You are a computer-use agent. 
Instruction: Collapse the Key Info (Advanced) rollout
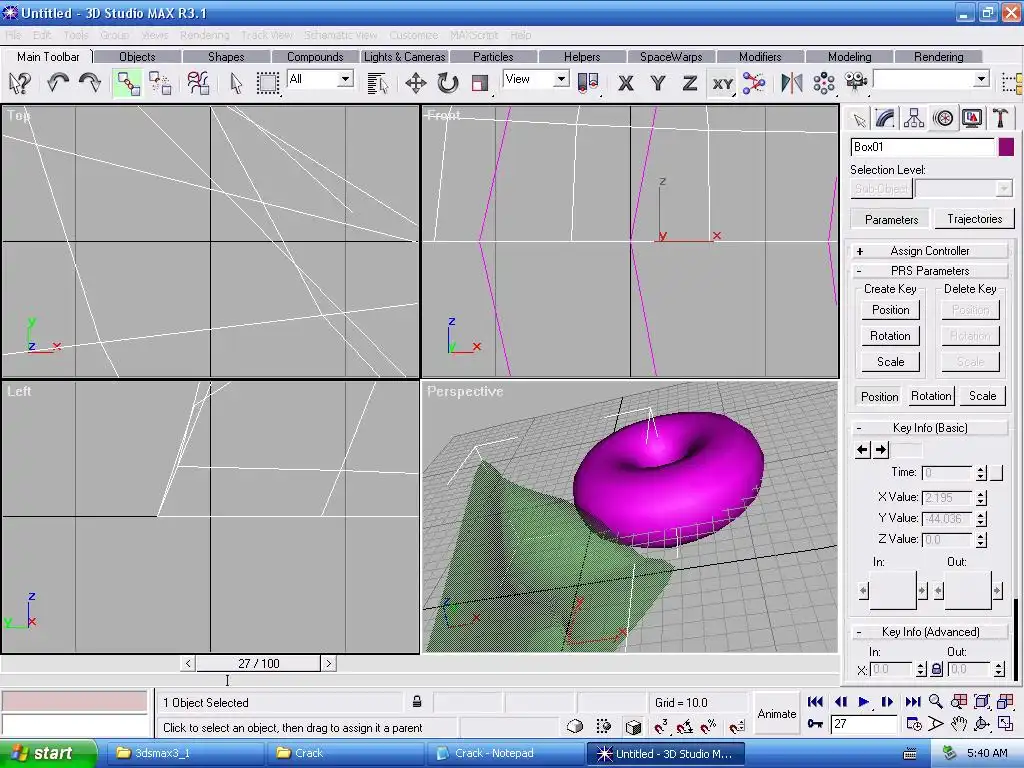(x=931, y=632)
